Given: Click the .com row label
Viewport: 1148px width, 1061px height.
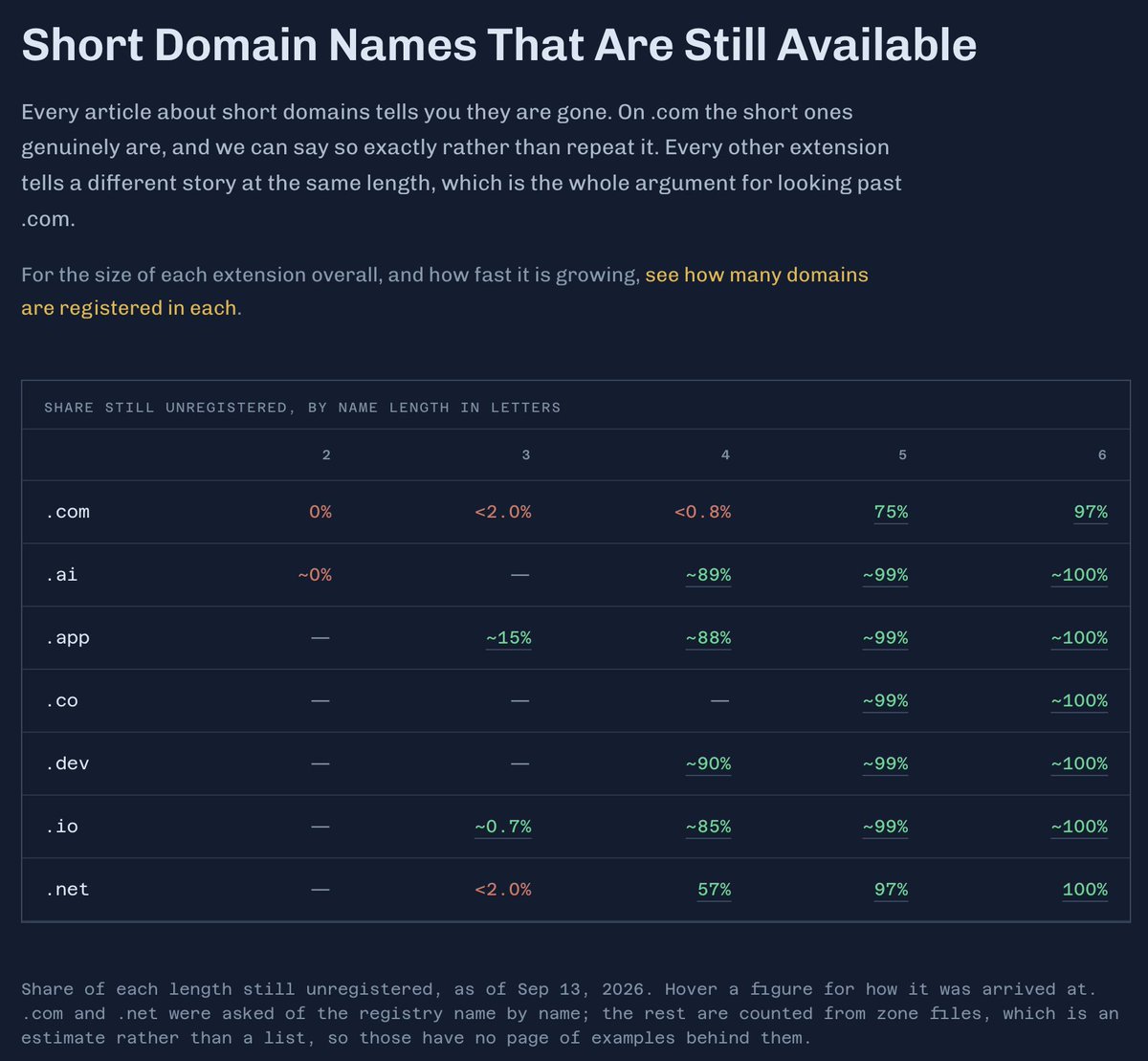Looking at the screenshot, I should click(x=67, y=512).
